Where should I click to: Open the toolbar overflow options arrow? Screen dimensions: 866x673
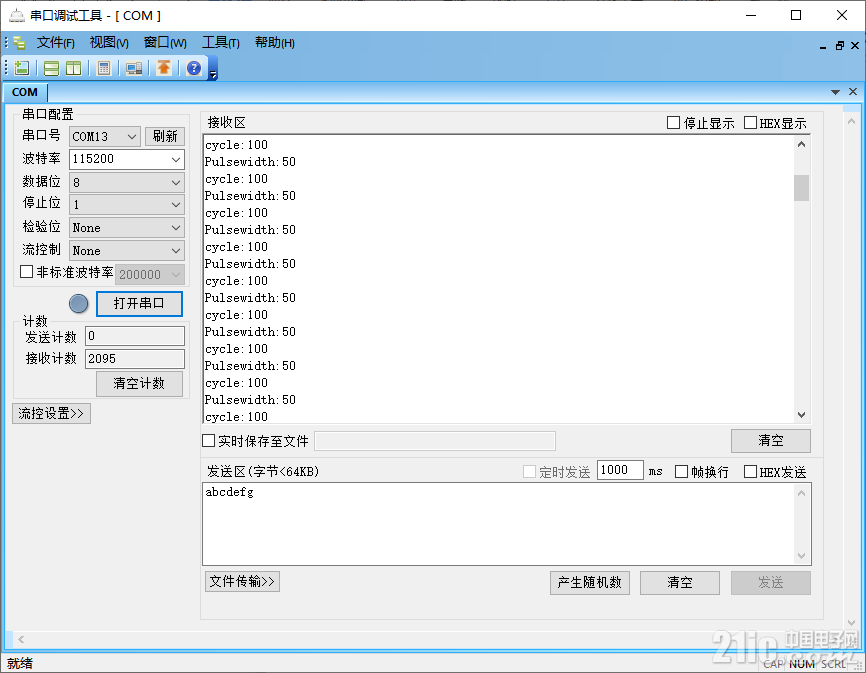point(213,72)
